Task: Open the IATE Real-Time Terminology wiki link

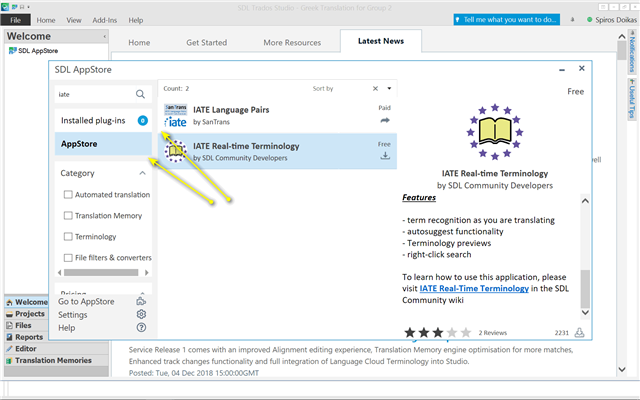Action: 474,289
